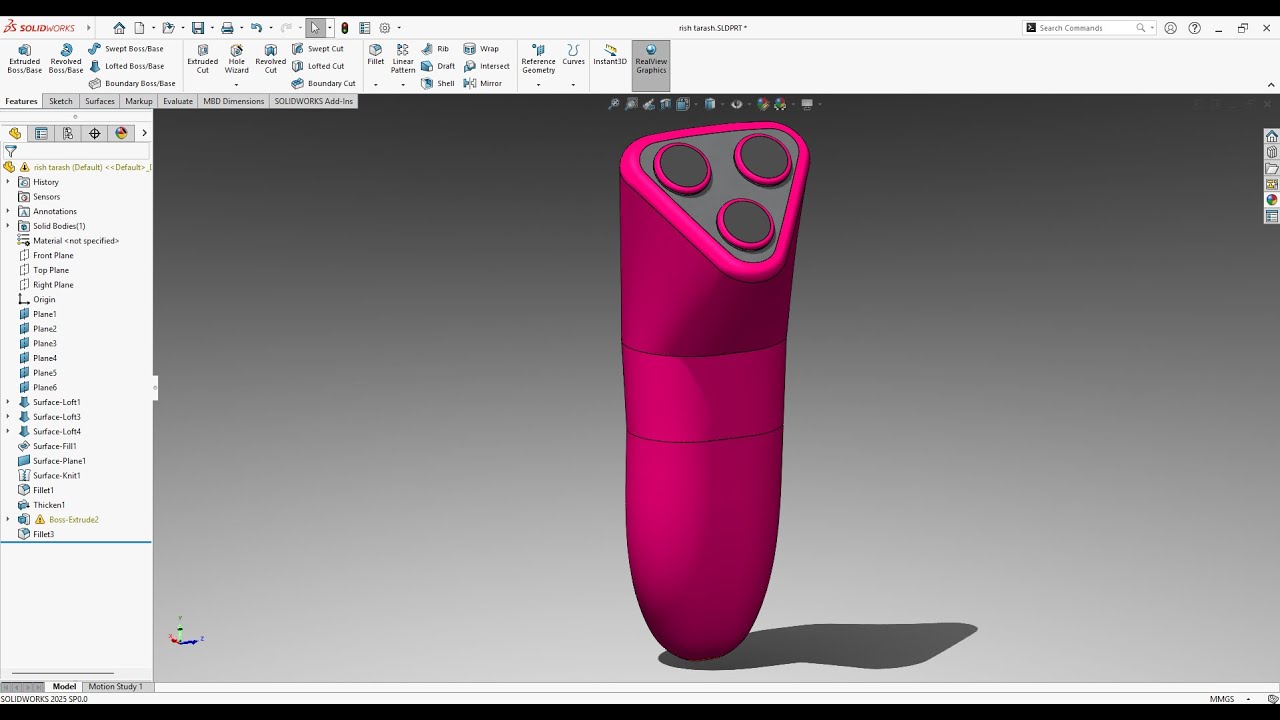Click the Search Commands field
The width and height of the screenshot is (1280, 720).
coord(1086,28)
